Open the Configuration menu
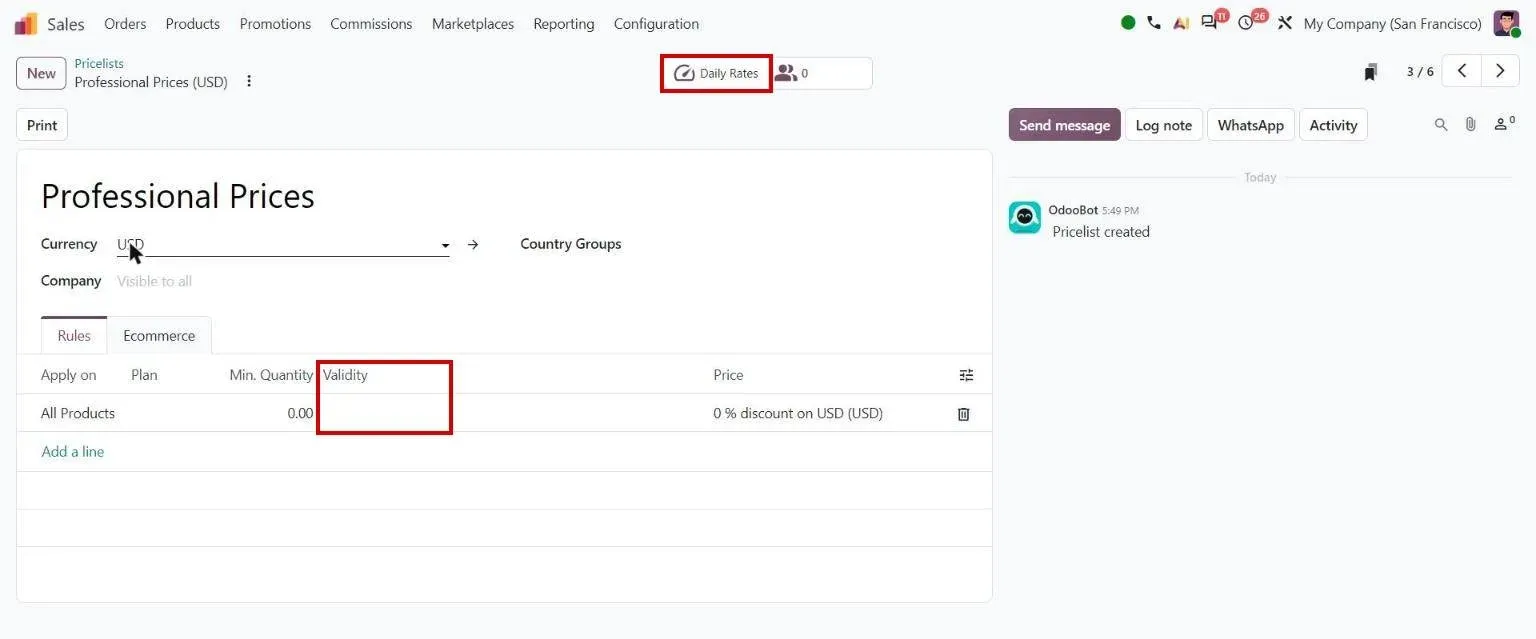 [x=656, y=23]
